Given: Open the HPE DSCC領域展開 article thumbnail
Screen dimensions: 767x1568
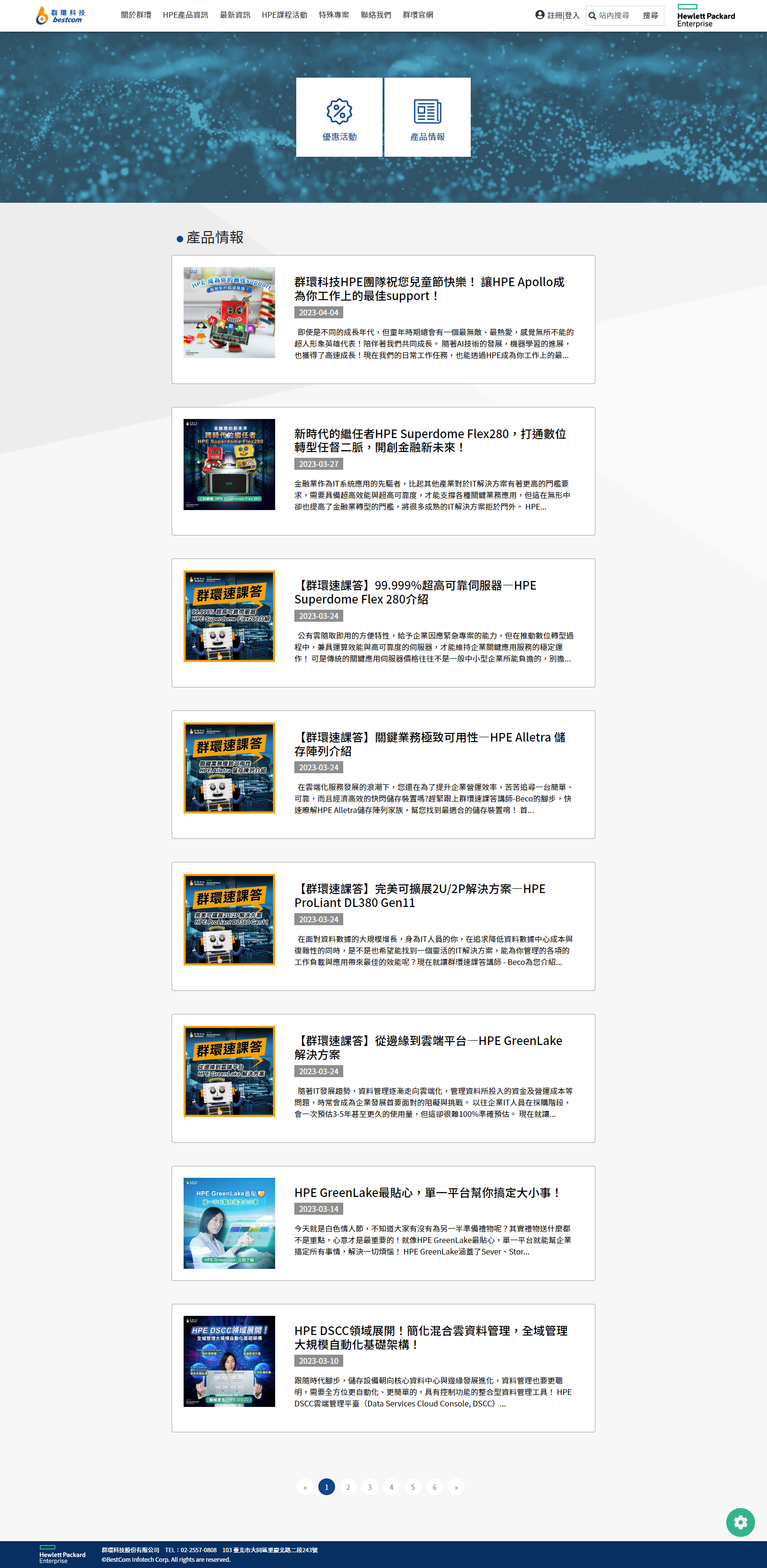Looking at the screenshot, I should [229, 1361].
